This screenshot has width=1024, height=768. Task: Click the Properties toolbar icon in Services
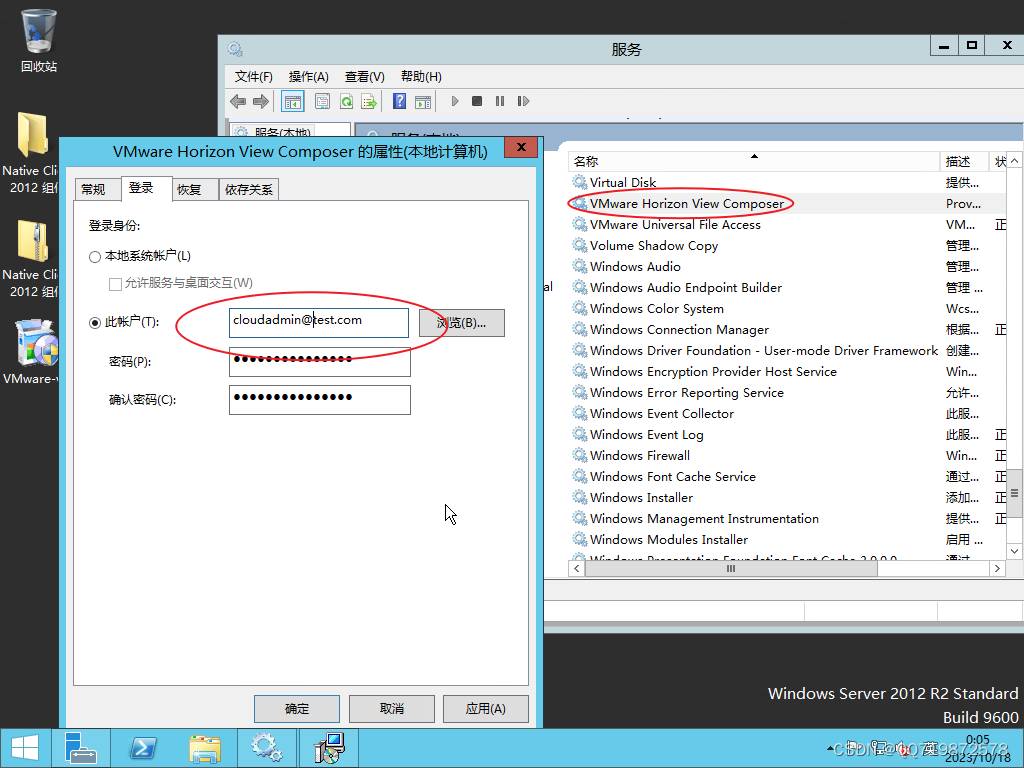click(x=322, y=101)
